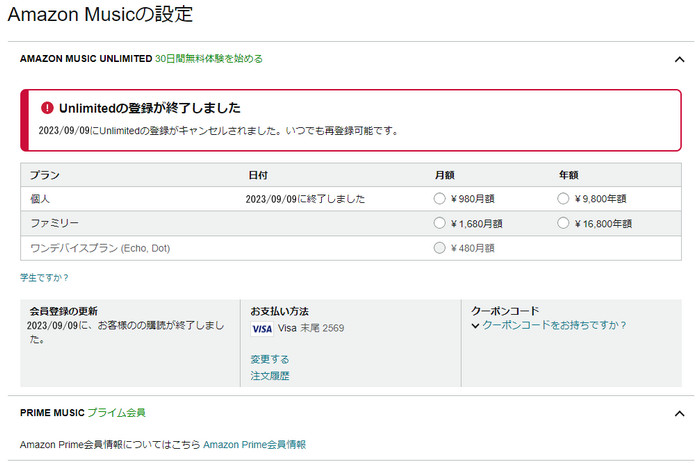Click the ワンデバイスプラン (Echo, Dot) row label
Image resolution: width=700 pixels, height=467 pixels.
coord(100,248)
